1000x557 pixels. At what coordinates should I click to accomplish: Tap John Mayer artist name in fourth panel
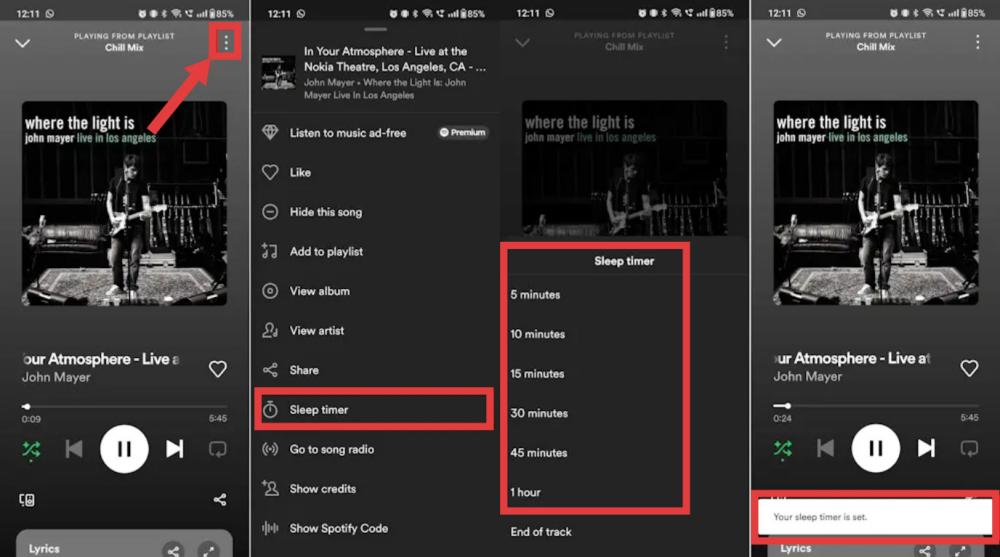pyautogui.click(x=808, y=376)
